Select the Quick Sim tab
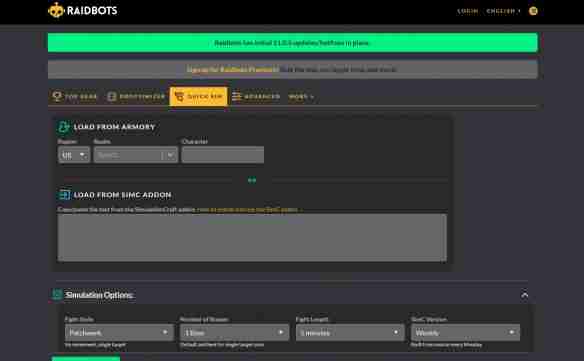584x361 pixels. coord(199,96)
